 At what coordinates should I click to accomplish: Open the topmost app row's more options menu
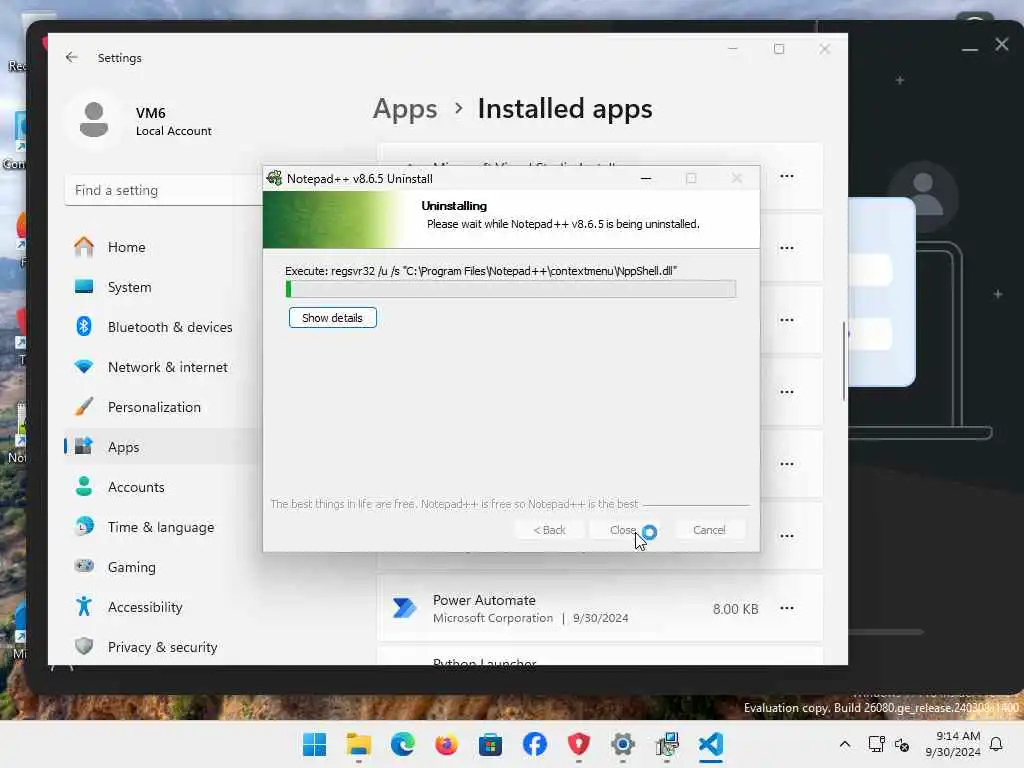pyautogui.click(x=787, y=176)
